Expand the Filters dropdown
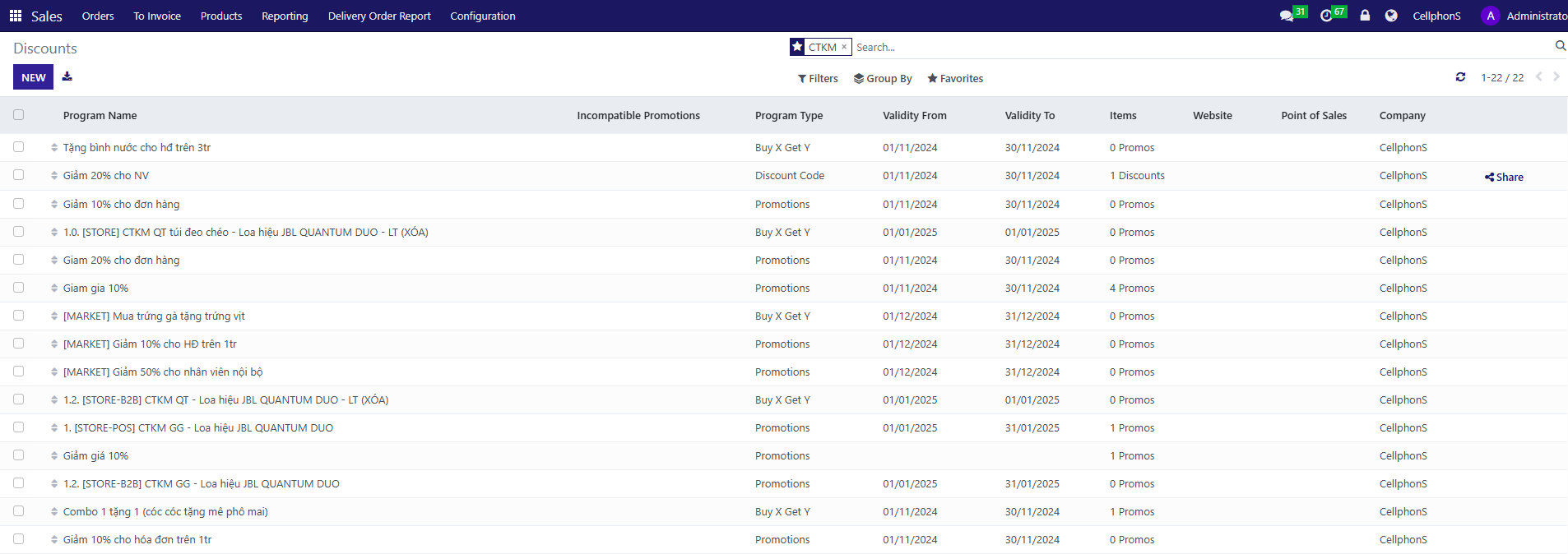The width and height of the screenshot is (1568, 554). [x=818, y=79]
